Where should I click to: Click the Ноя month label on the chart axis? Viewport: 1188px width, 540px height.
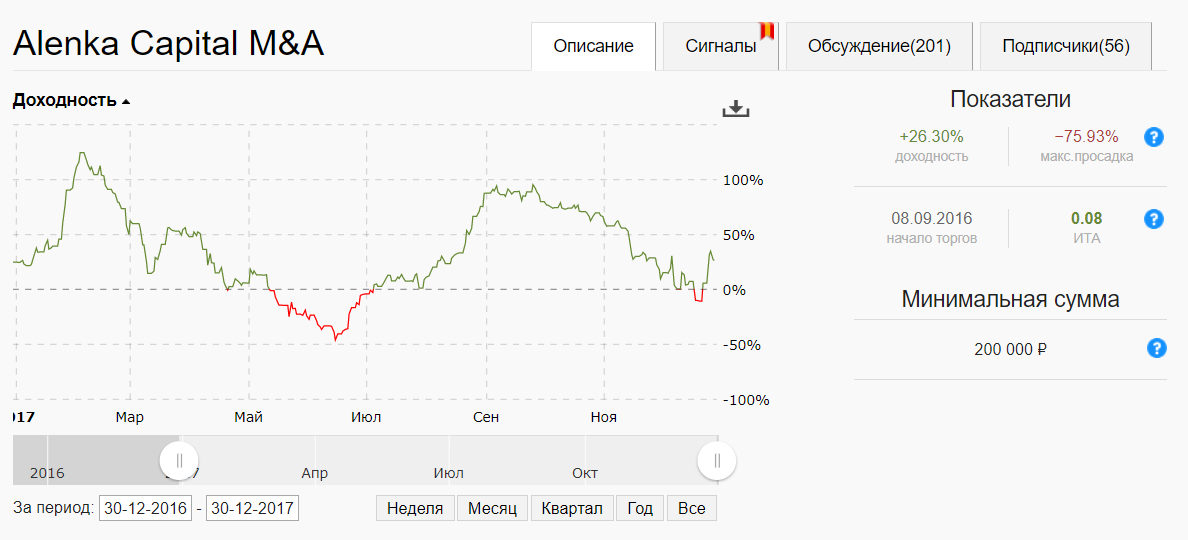[x=604, y=417]
